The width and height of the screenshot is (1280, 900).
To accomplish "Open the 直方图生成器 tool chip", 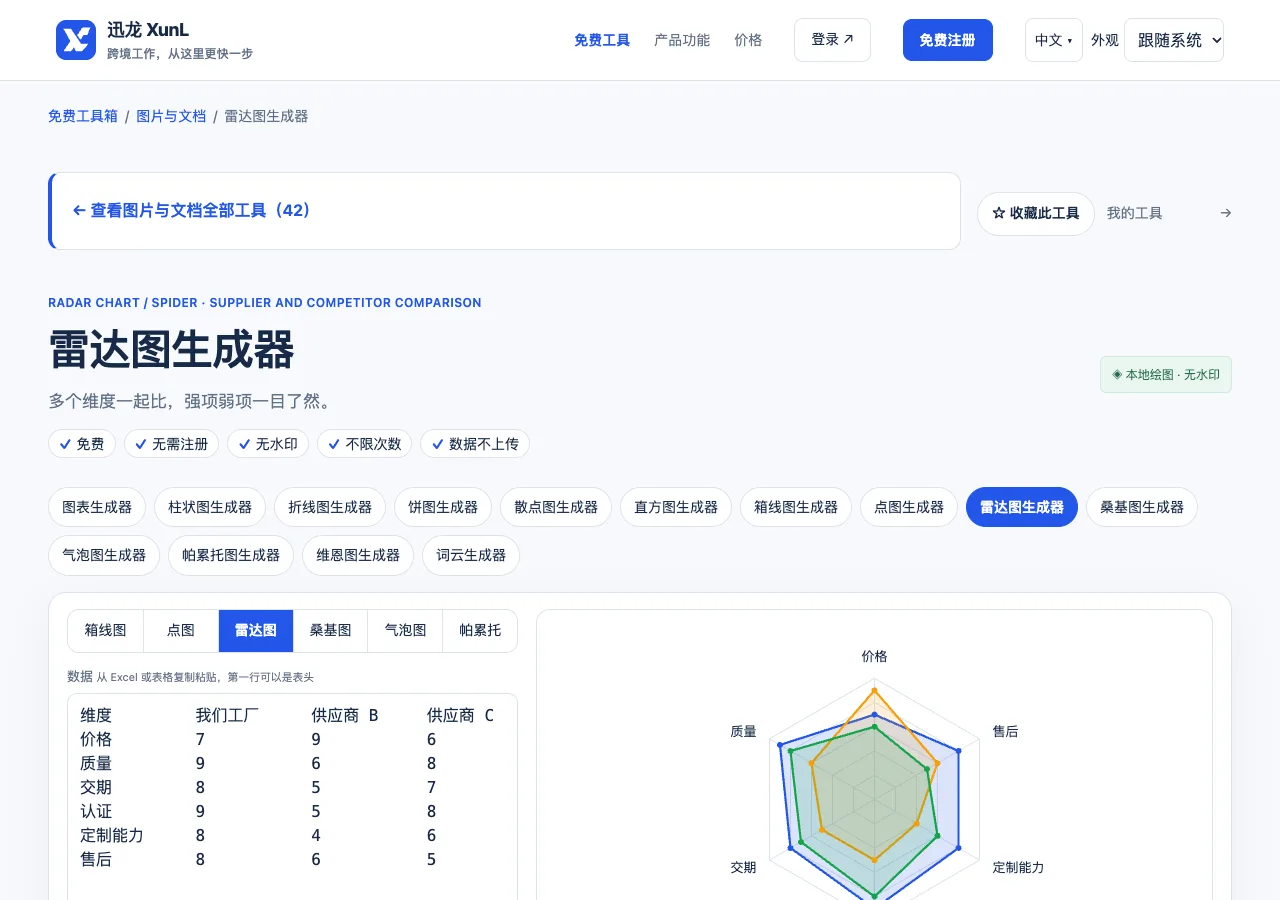I will point(676,507).
